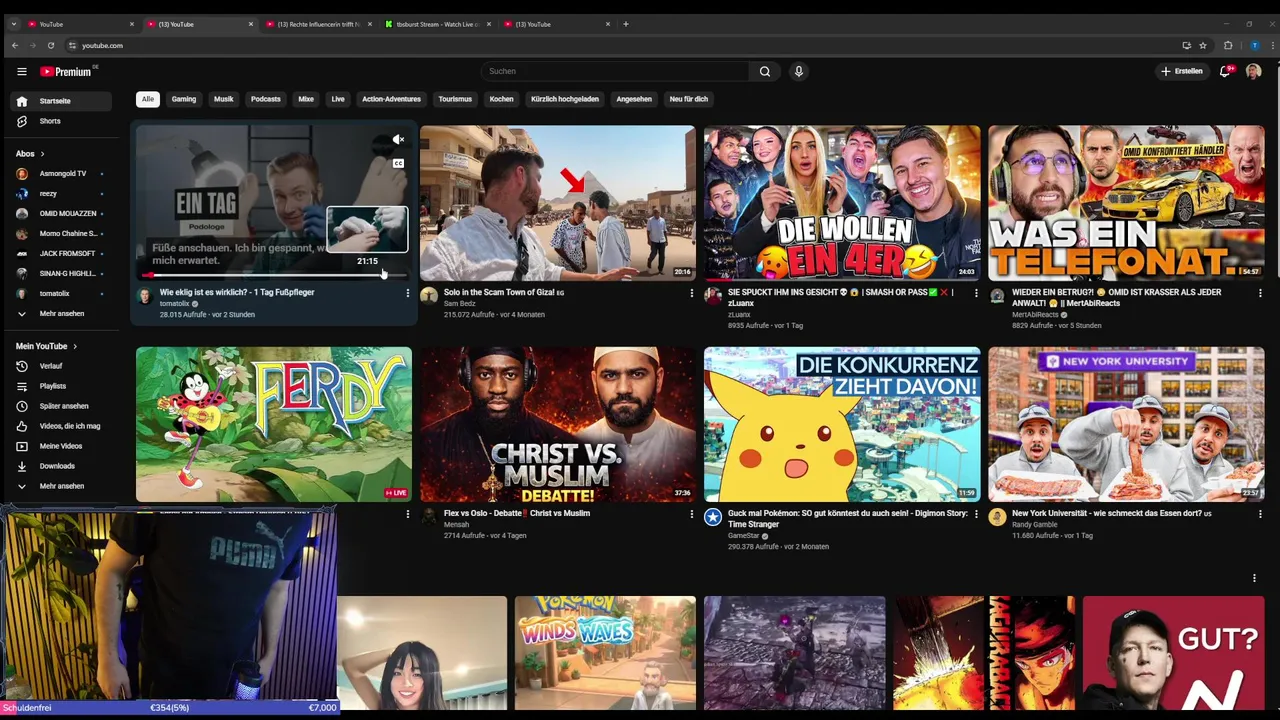Select the Neu für dich chip

(x=688, y=99)
